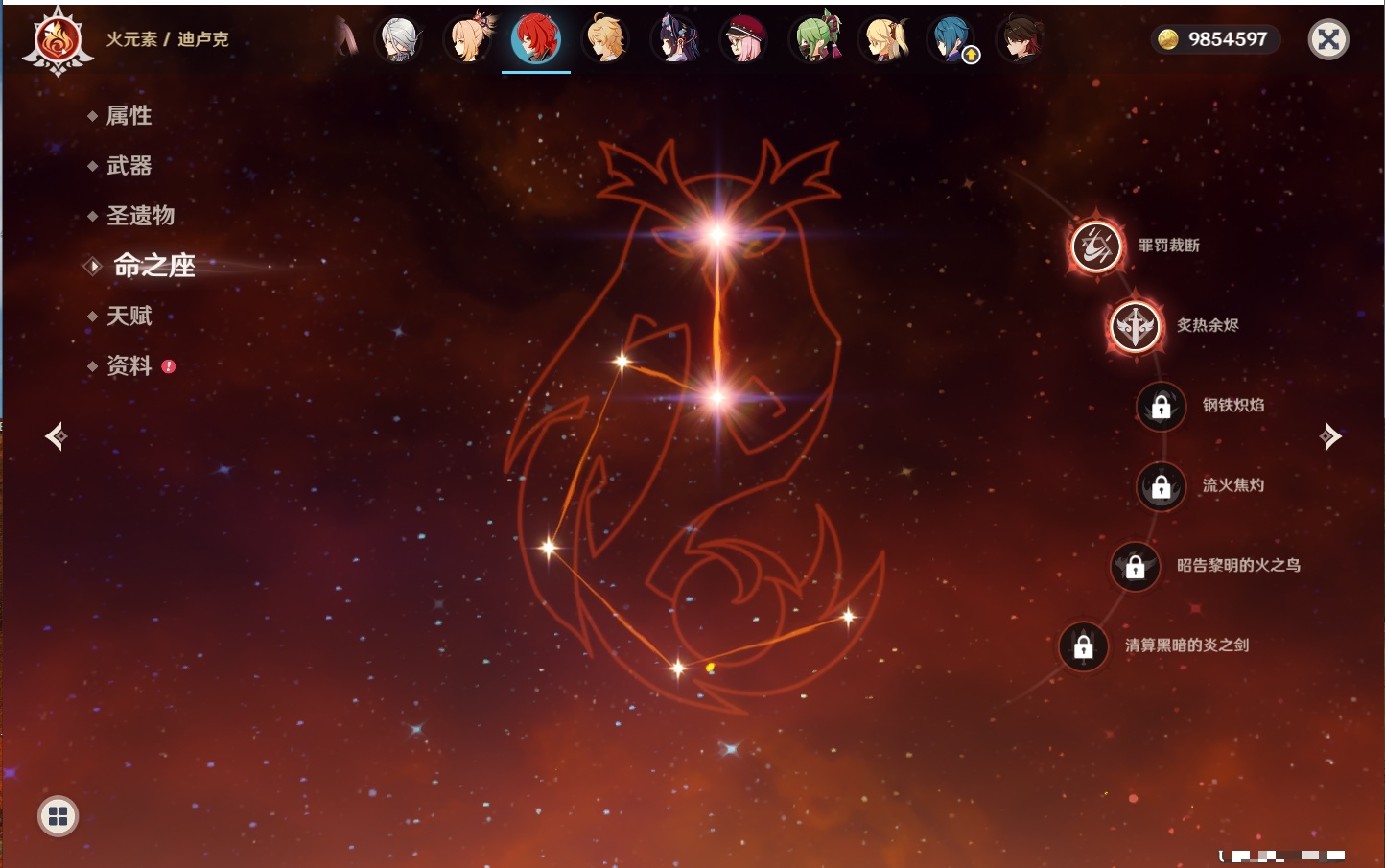This screenshot has height=868, width=1385.
Task: Open the 罪罚裁断 constellation node
Action: coord(1096,246)
